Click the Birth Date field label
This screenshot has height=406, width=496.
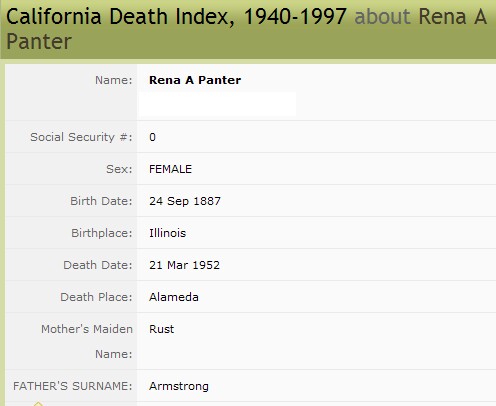[x=101, y=201]
